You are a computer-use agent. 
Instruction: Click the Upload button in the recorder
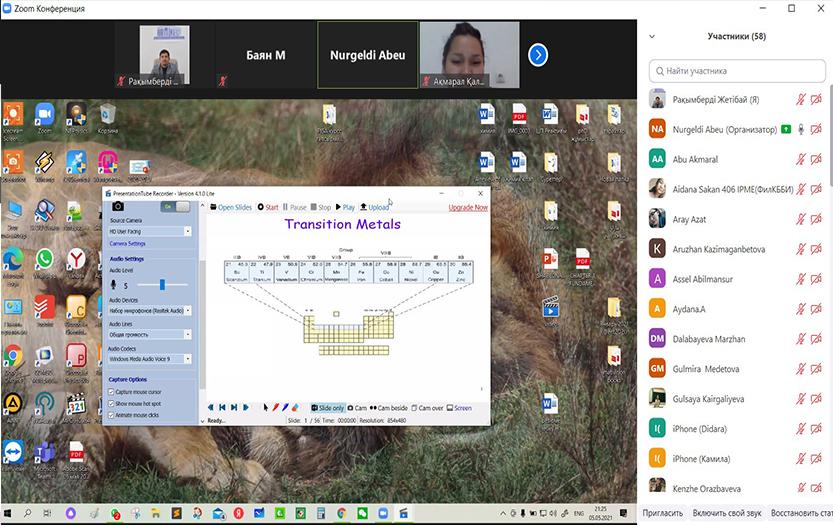coord(375,207)
